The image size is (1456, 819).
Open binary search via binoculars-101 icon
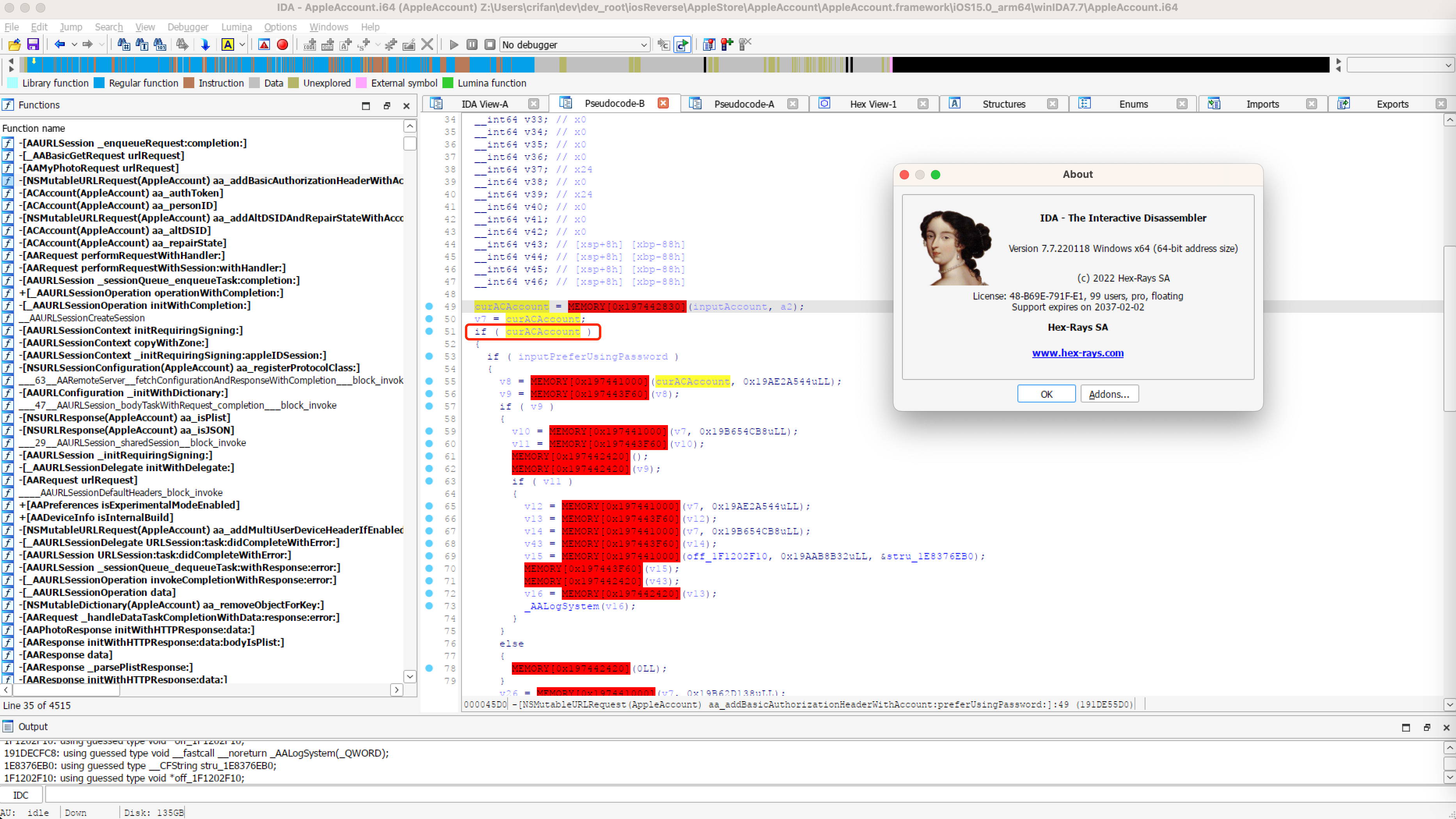pyautogui.click(x=160, y=44)
